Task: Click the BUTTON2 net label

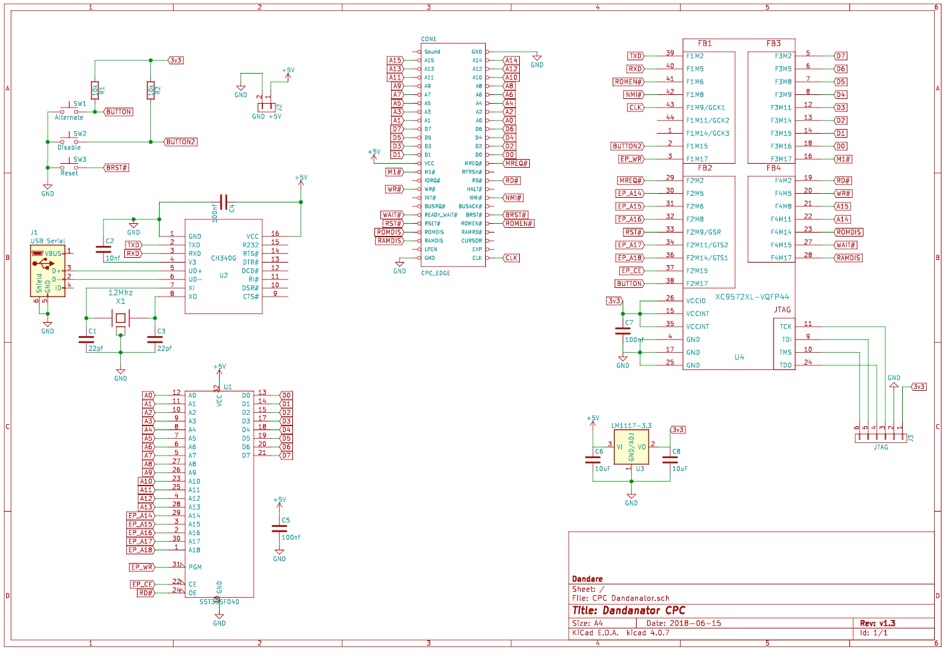Action: point(181,141)
